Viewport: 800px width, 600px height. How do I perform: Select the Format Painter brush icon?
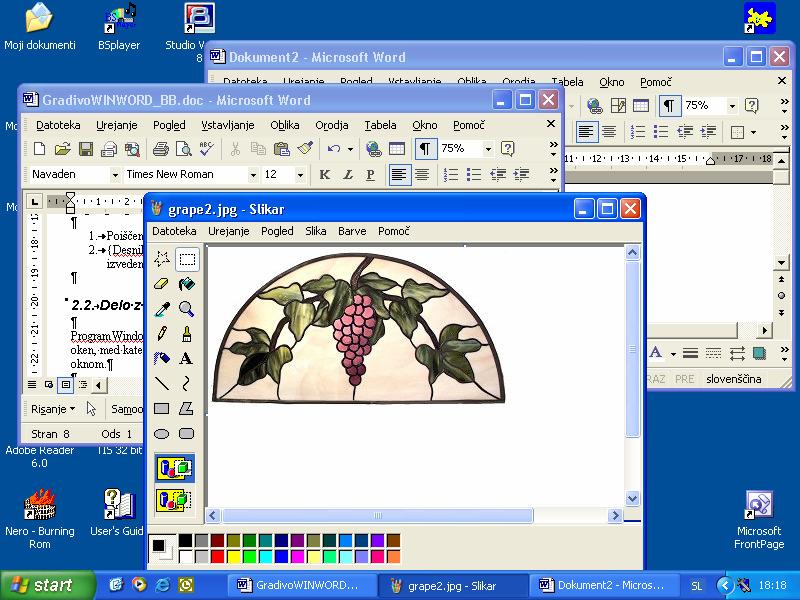[305, 148]
